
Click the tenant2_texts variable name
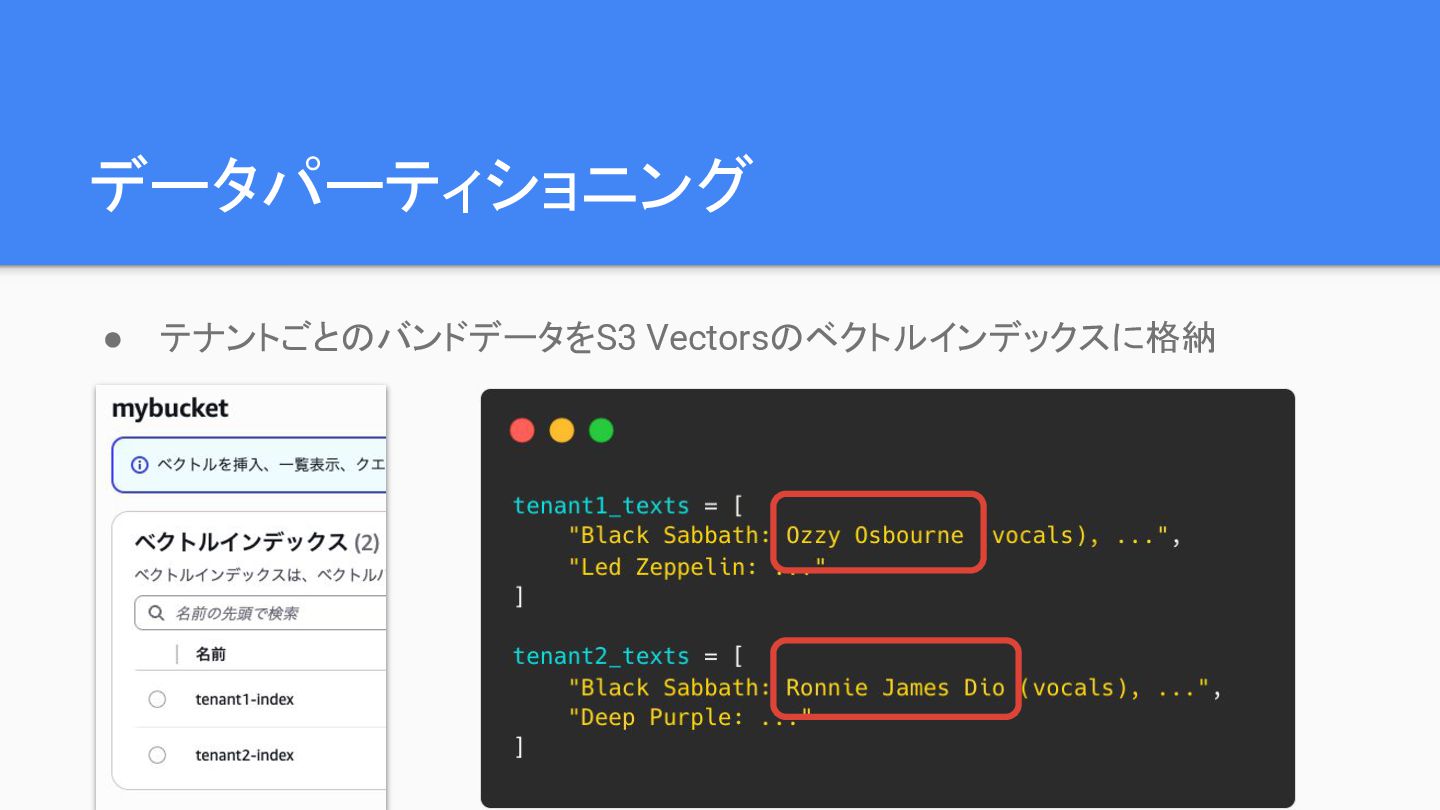click(601, 656)
